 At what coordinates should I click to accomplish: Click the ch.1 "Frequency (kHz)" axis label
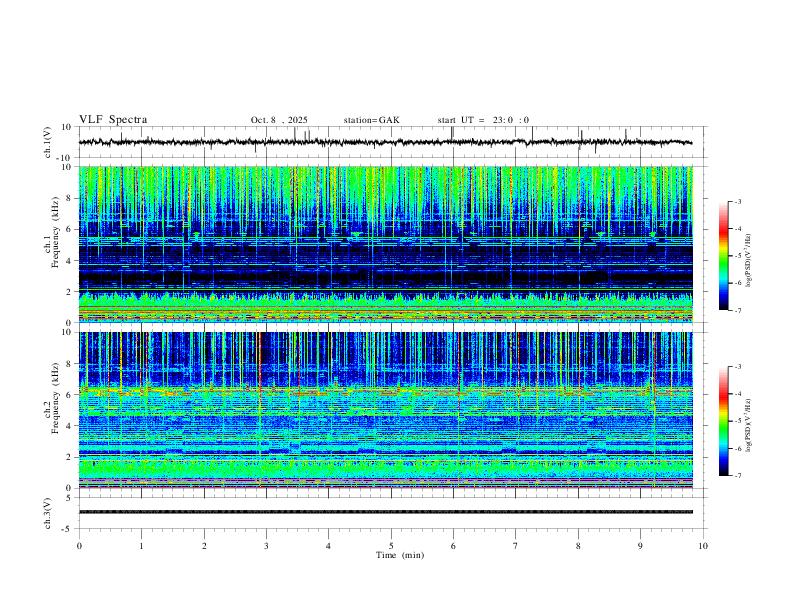coord(55,233)
